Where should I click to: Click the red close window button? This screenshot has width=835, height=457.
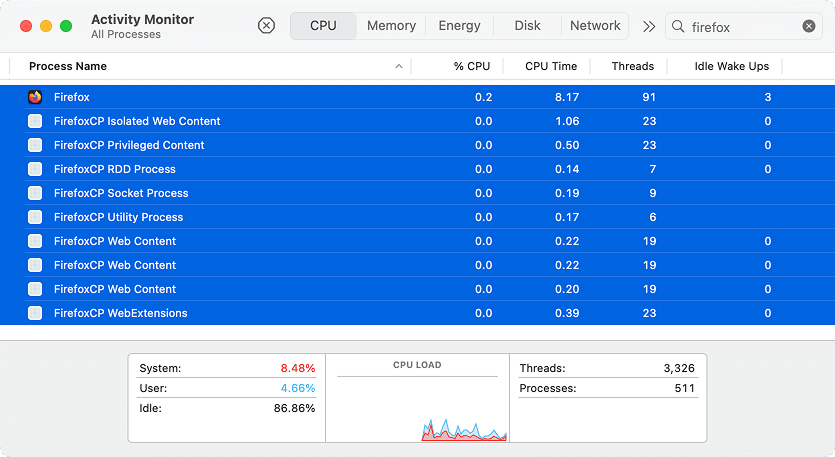pos(26,26)
